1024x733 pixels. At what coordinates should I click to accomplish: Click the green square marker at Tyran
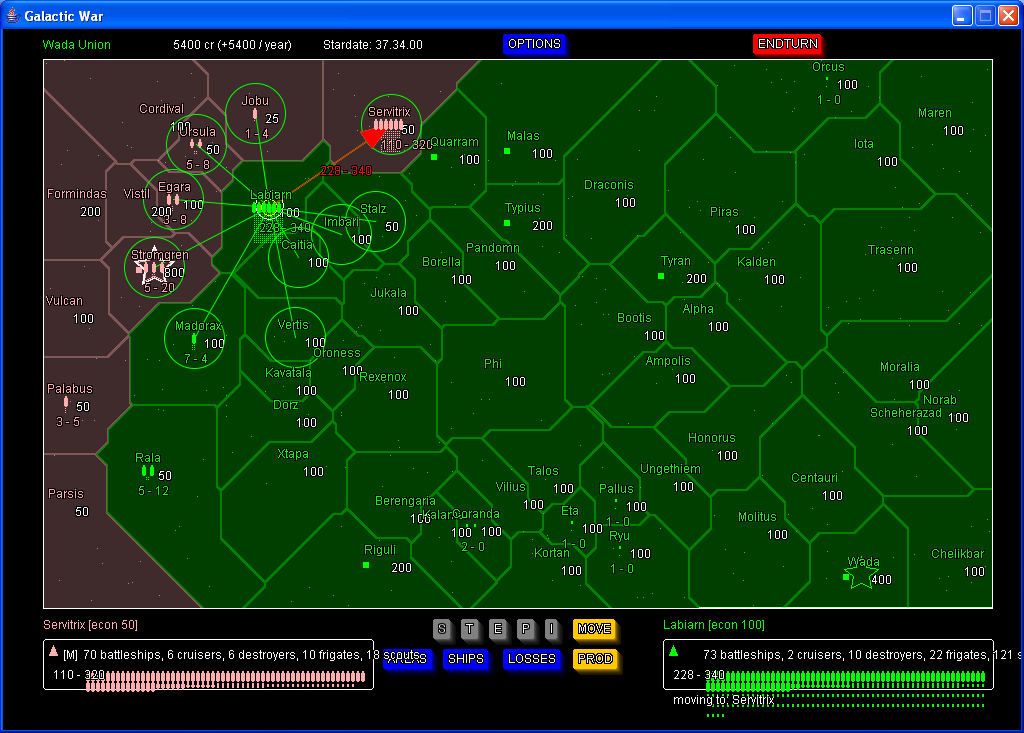point(661,276)
